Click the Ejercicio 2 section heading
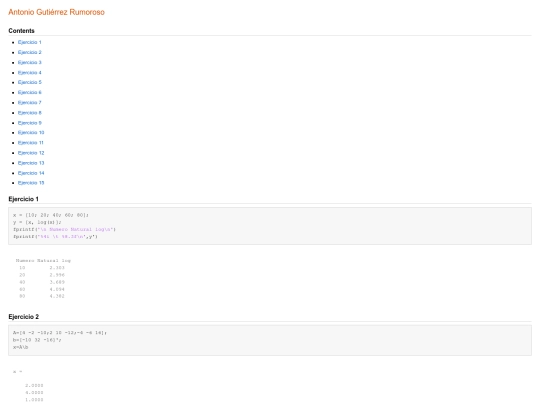The image size is (540, 405). 23,317
